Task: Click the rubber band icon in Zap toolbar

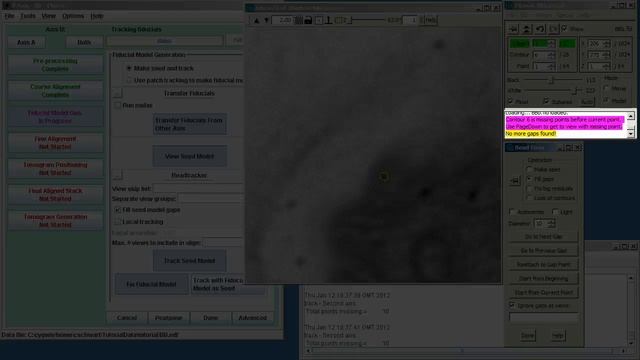Action: click(x=339, y=20)
